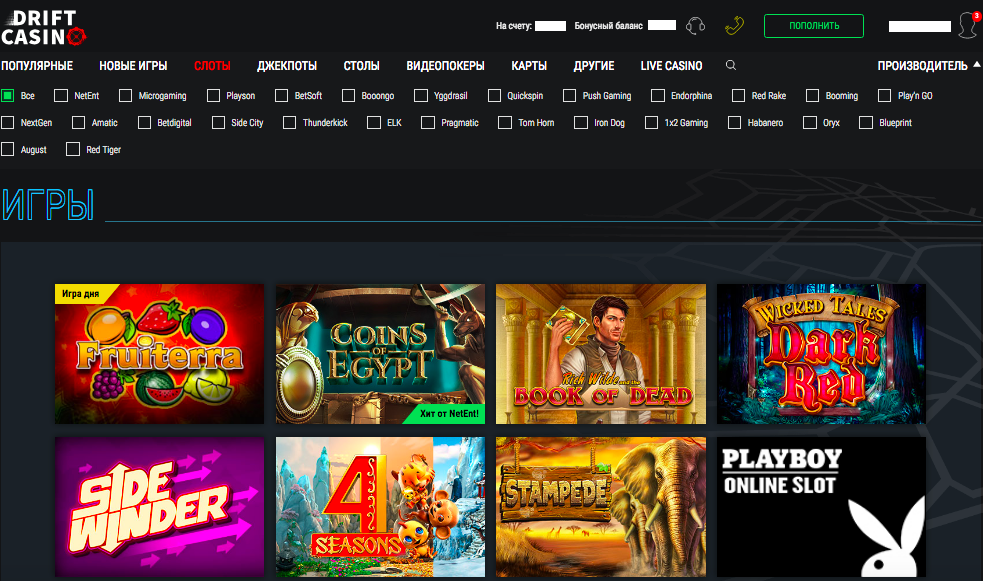Image resolution: width=983 pixels, height=581 pixels.
Task: Enable the NetEnt provider checkbox
Action: coord(61,96)
